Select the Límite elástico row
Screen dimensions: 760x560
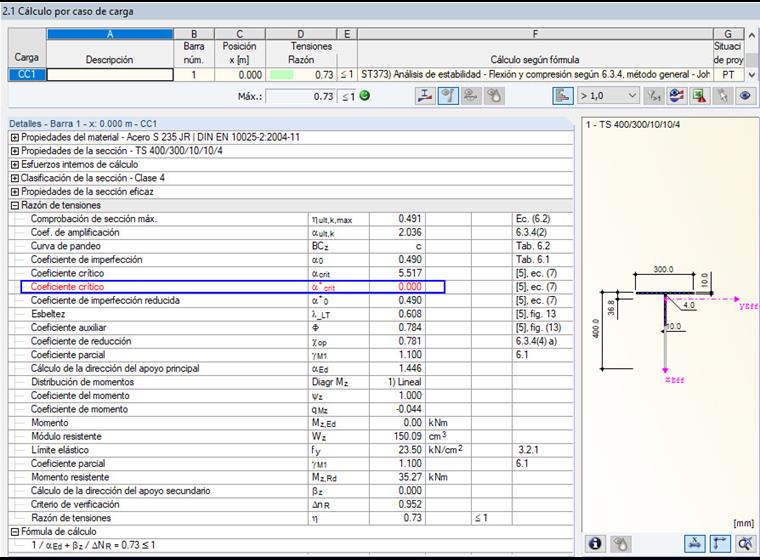291,449
